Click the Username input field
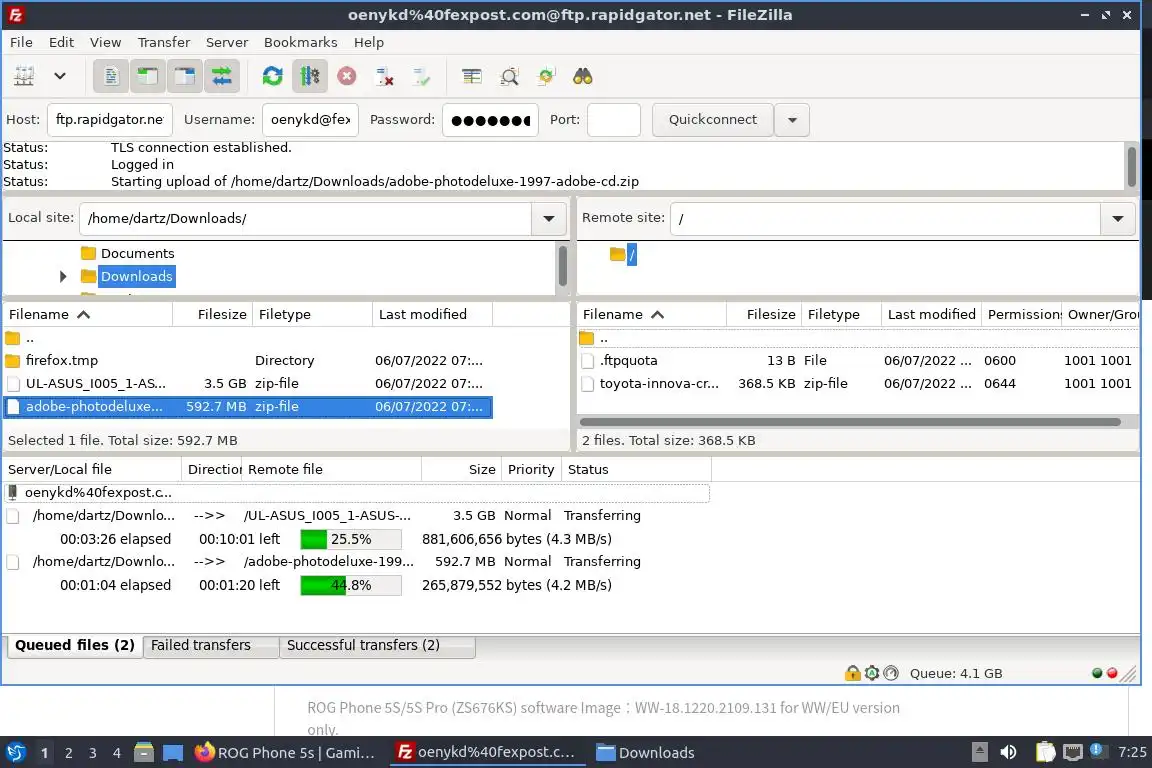The image size is (1152, 768). [x=310, y=120]
